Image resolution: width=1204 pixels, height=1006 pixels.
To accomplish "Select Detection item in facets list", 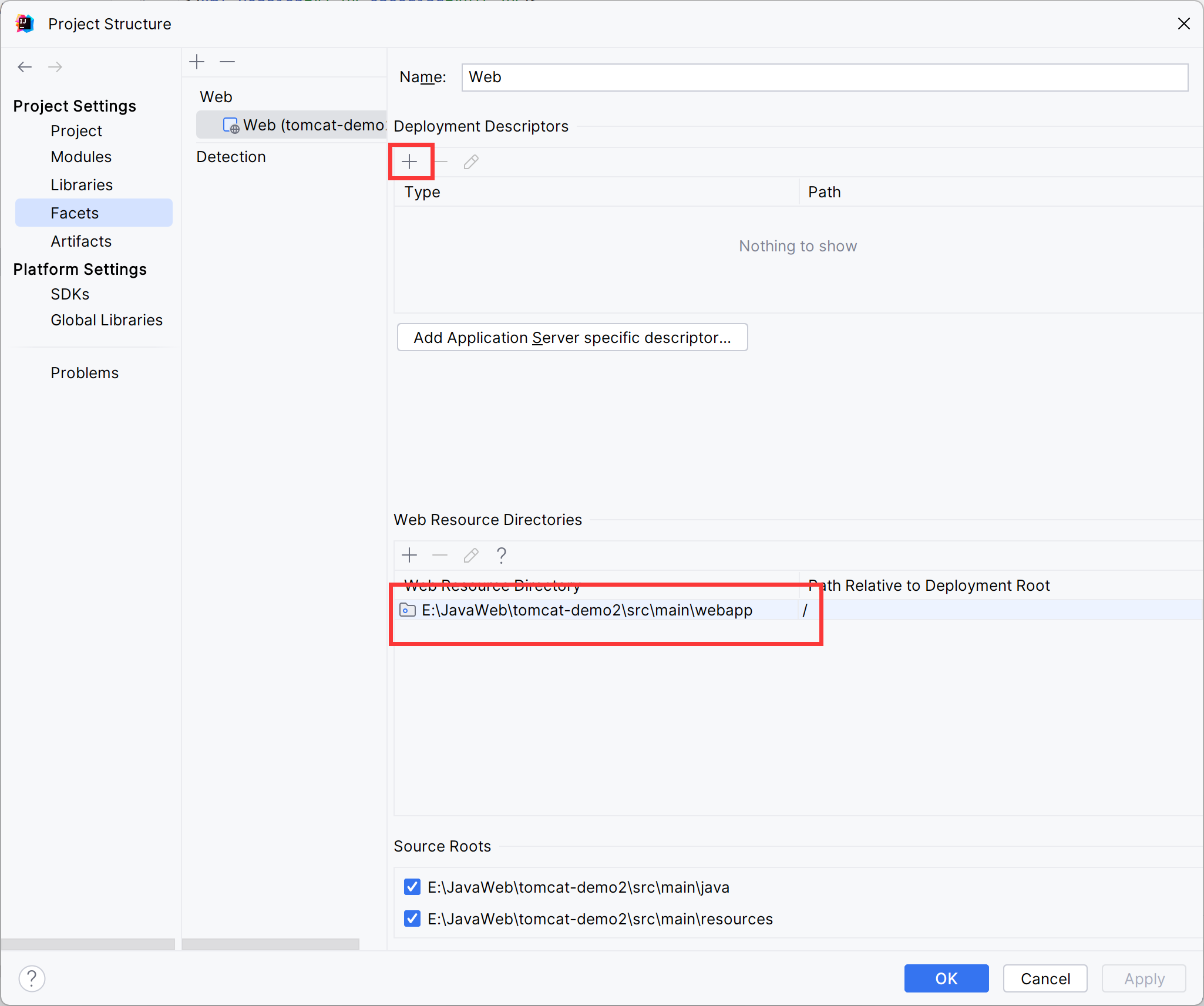I will tap(231, 157).
